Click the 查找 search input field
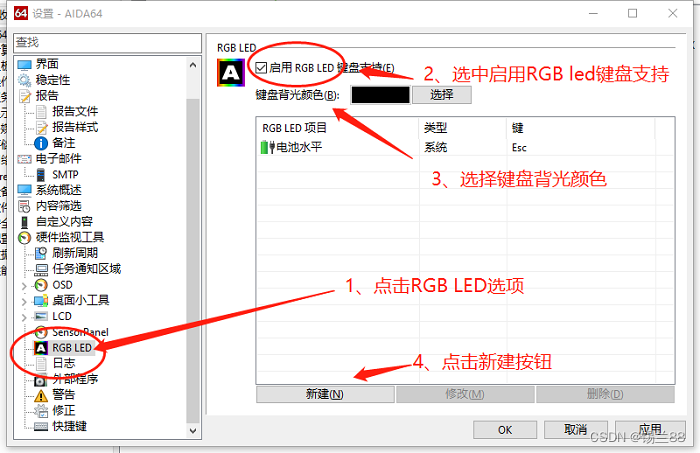Screen dimensions: 700x453 click(x=108, y=43)
